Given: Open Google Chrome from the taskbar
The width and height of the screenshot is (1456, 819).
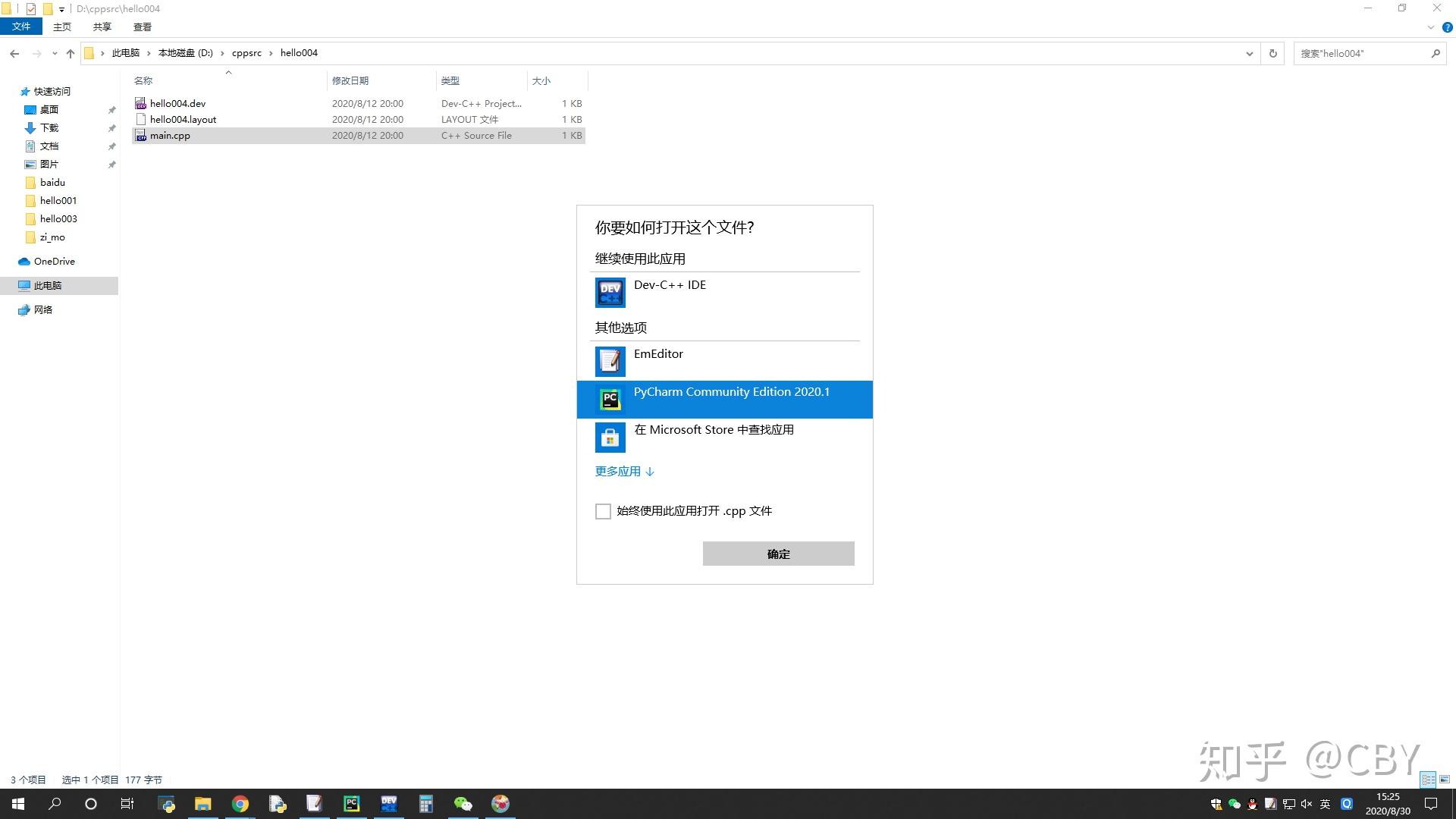Looking at the screenshot, I should click(x=240, y=803).
